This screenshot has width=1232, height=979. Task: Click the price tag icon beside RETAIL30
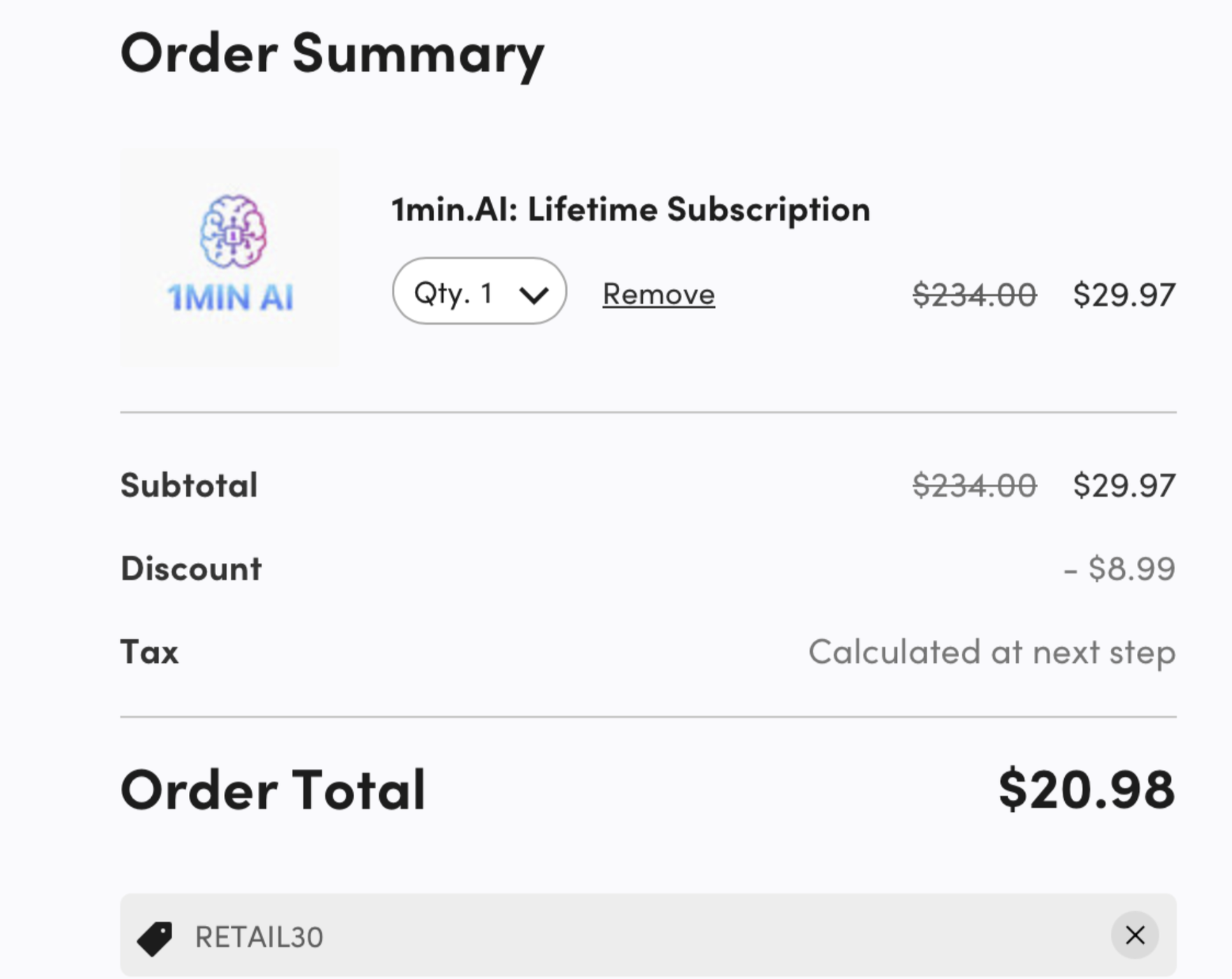pos(155,938)
